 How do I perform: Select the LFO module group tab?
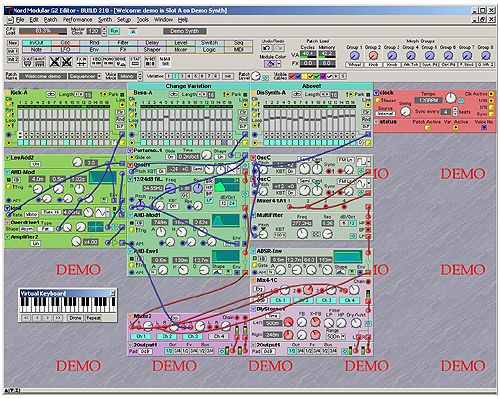[x=65, y=49]
